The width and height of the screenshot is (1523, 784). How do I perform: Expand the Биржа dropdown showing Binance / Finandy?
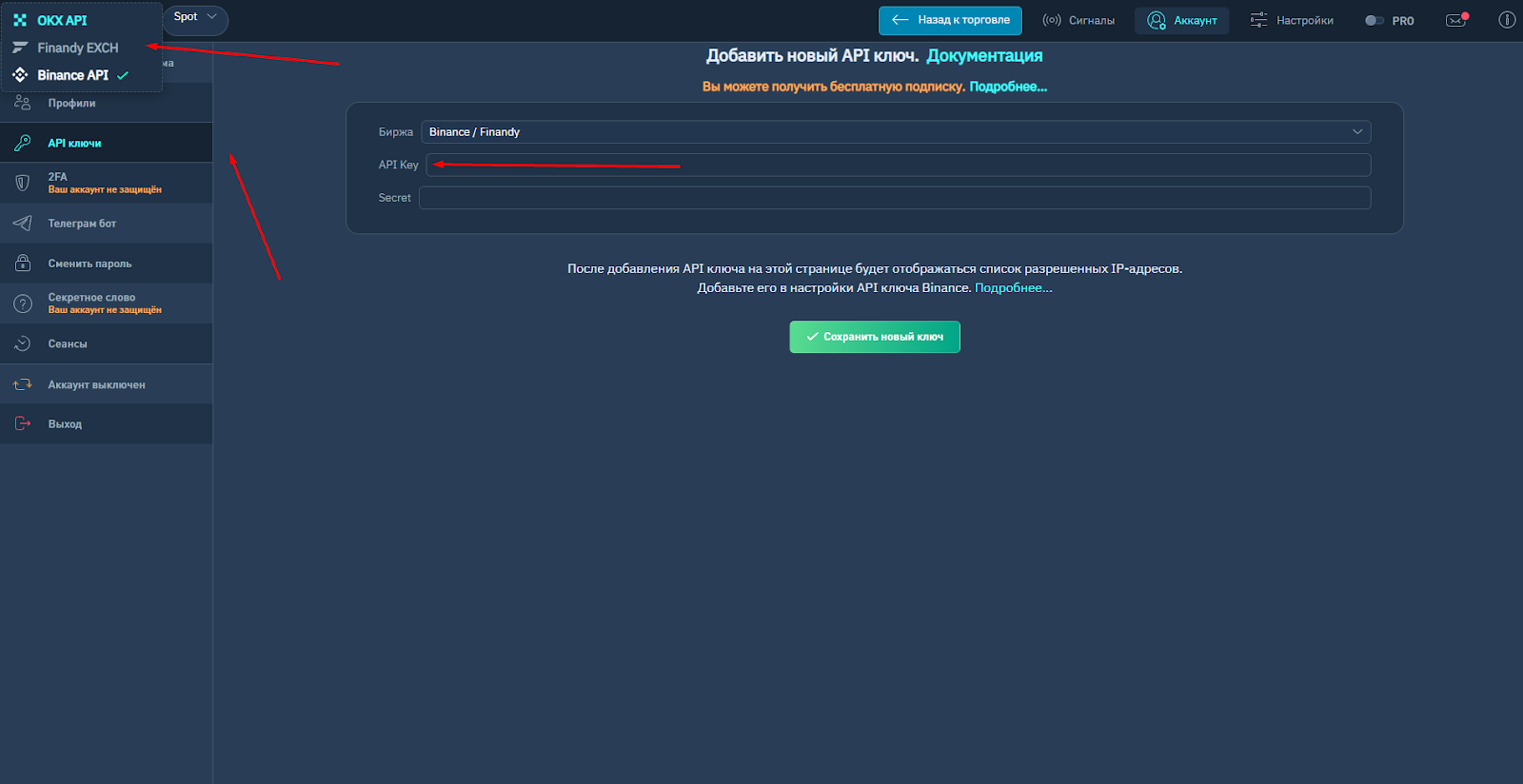[896, 132]
